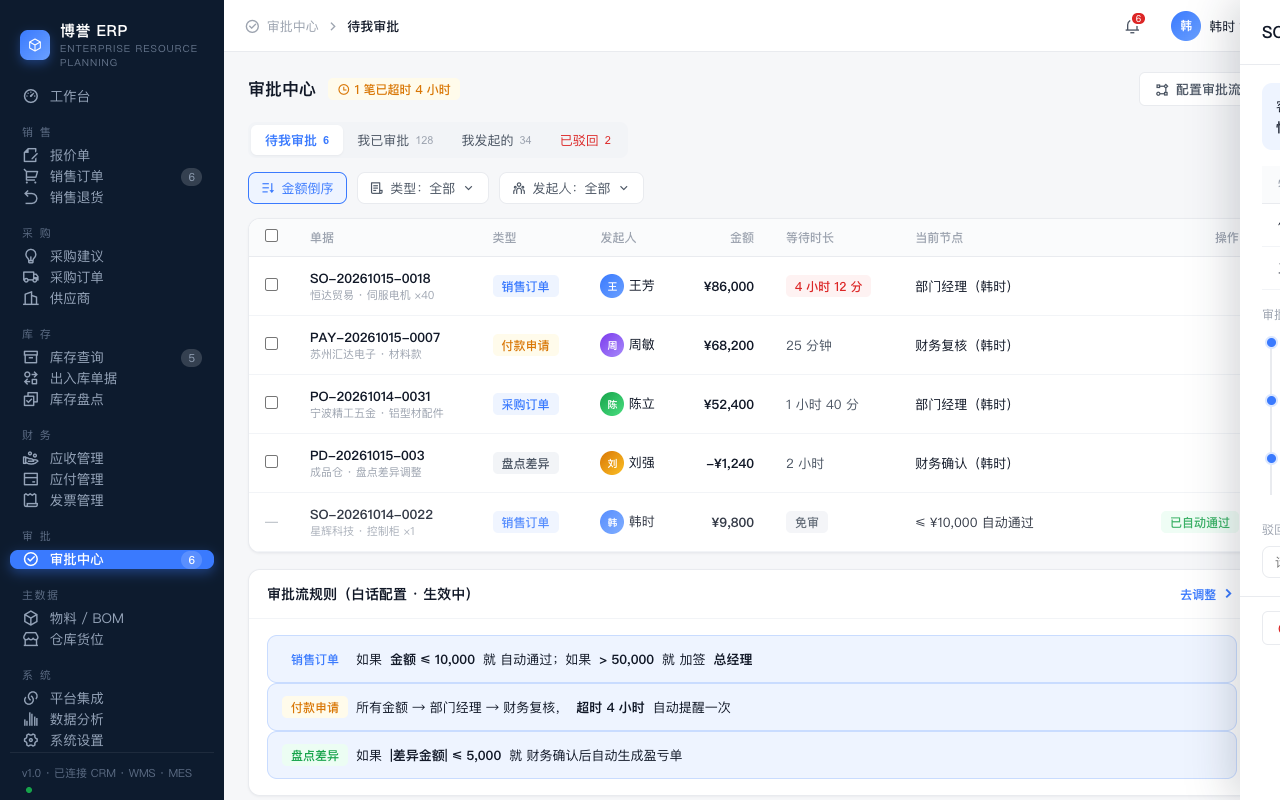Open 采购建议 lightbulb icon
Image resolution: width=1280 pixels, height=800 pixels.
[31, 256]
